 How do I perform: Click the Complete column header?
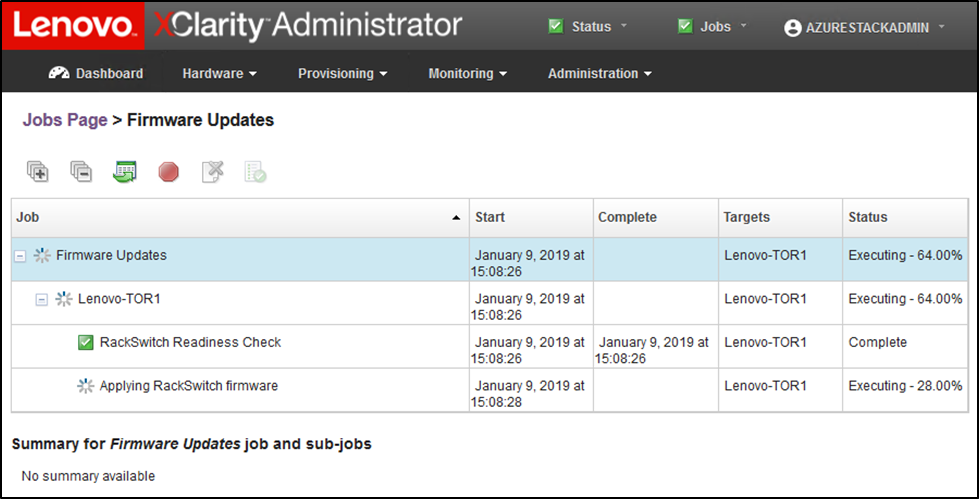656,217
